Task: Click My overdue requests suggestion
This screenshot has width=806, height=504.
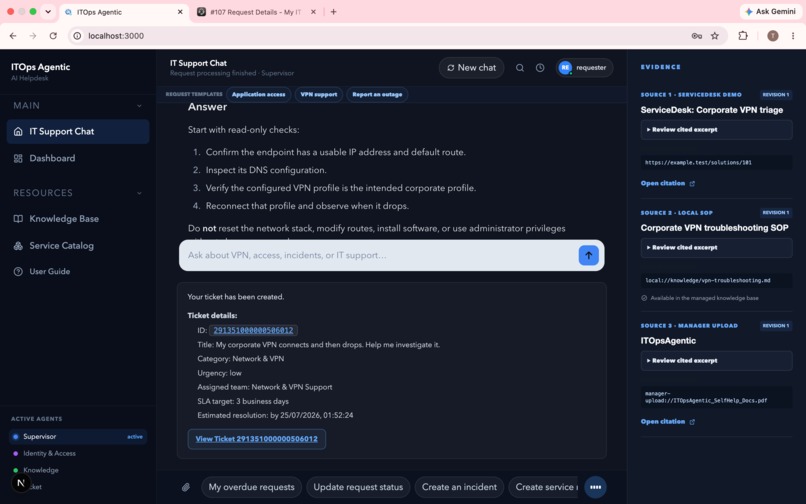Action: pyautogui.click(x=251, y=487)
